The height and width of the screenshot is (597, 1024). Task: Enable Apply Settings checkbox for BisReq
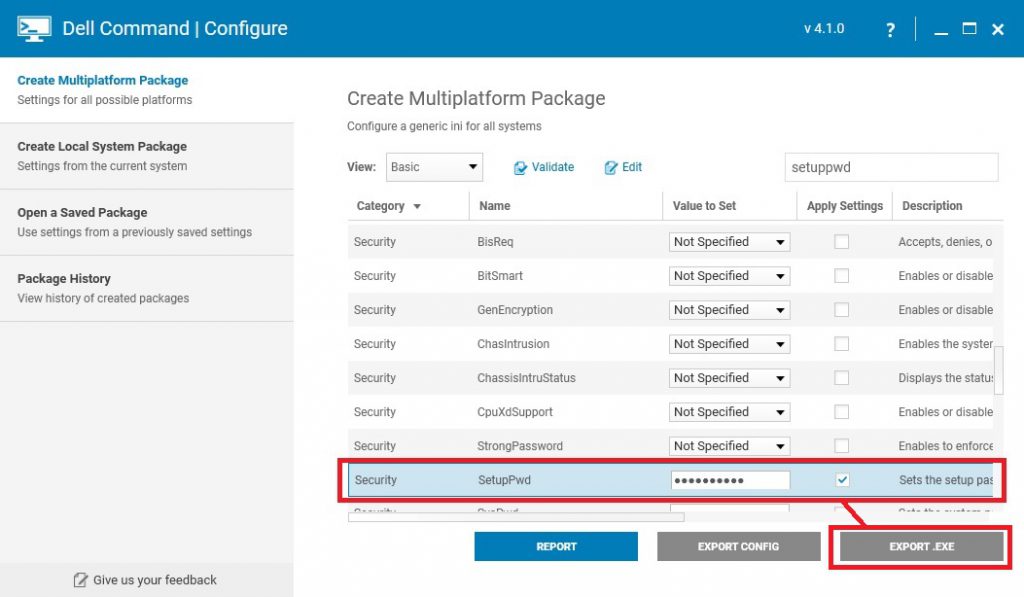tap(842, 242)
